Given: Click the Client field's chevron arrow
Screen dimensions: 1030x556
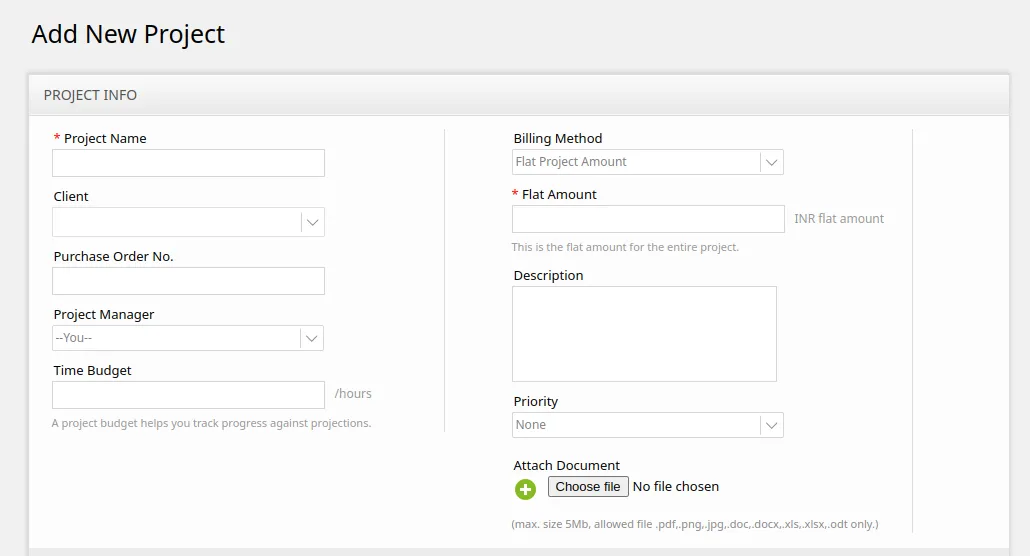Looking at the screenshot, I should pyautogui.click(x=313, y=222).
